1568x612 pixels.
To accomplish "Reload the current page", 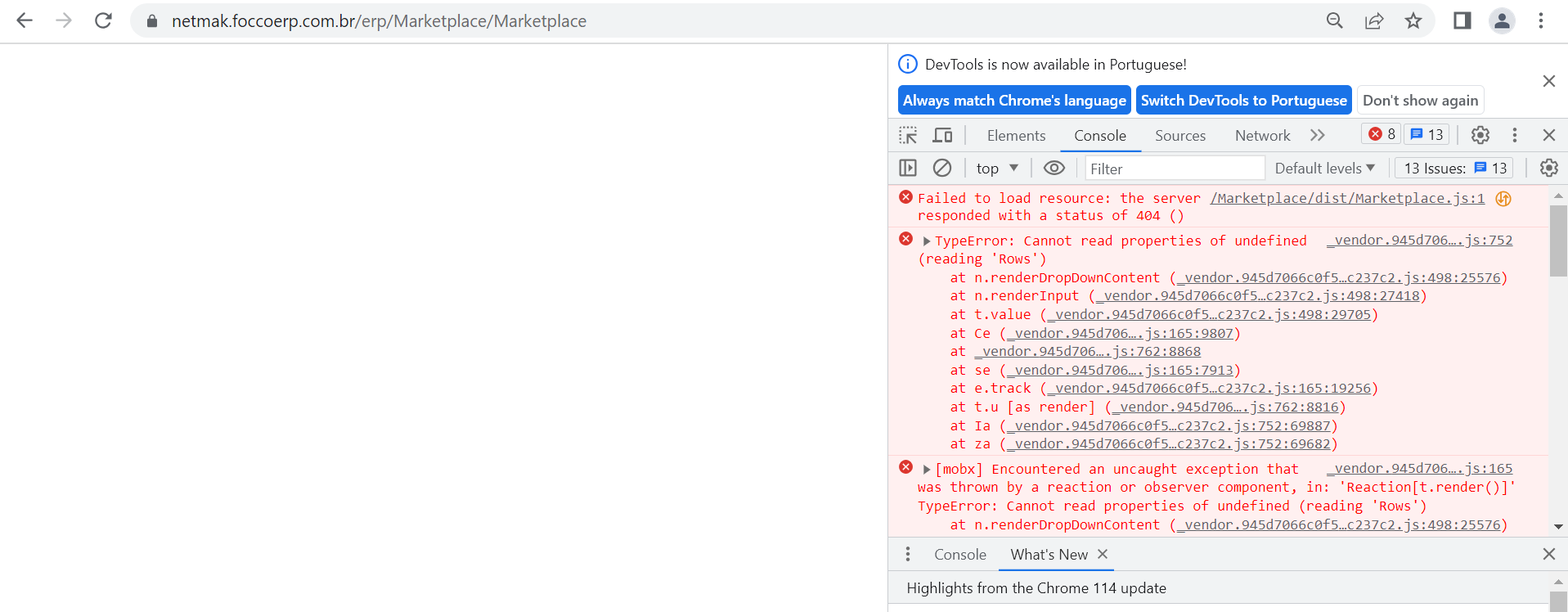I will point(103,20).
